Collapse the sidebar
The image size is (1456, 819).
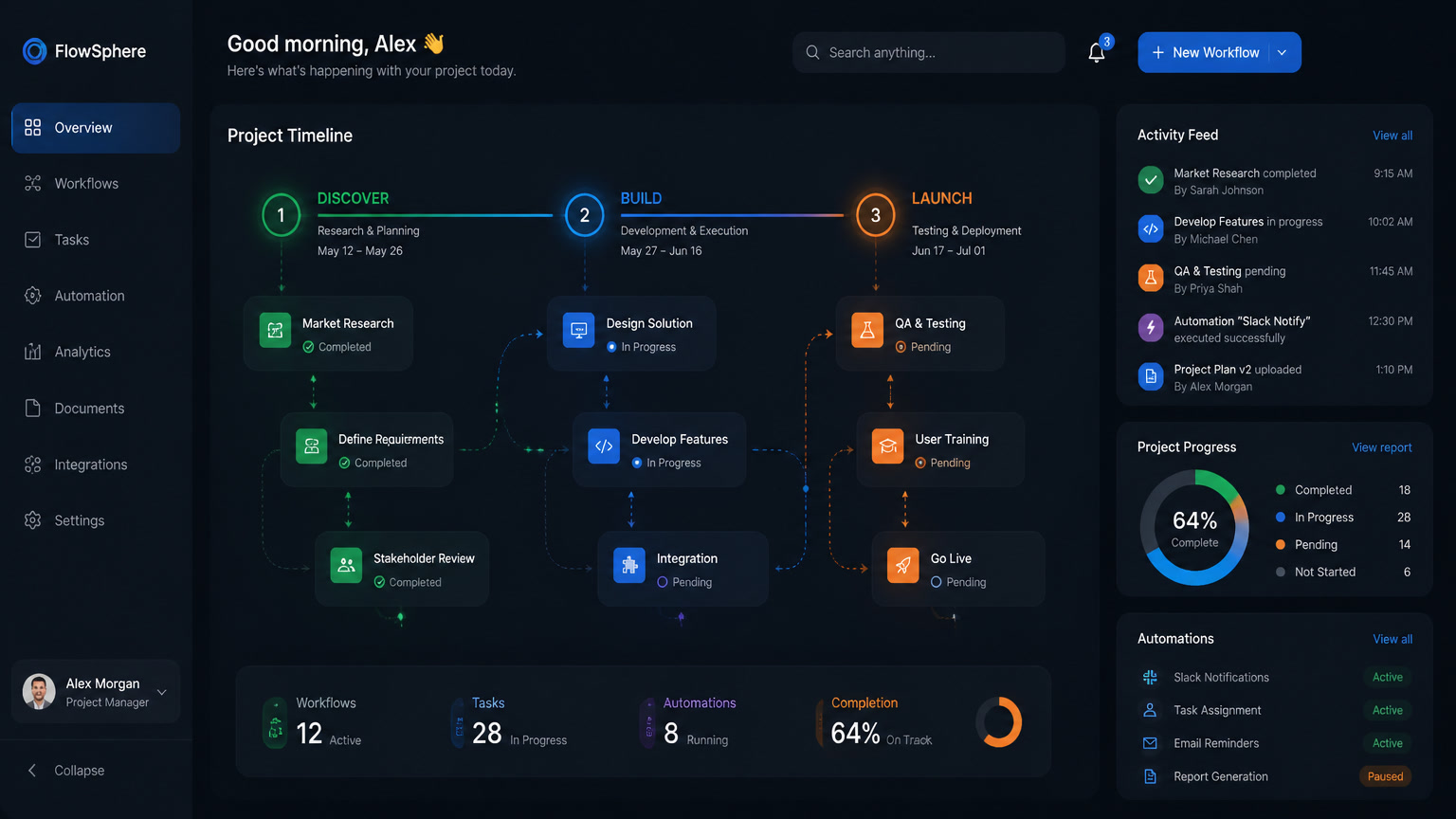click(x=66, y=771)
